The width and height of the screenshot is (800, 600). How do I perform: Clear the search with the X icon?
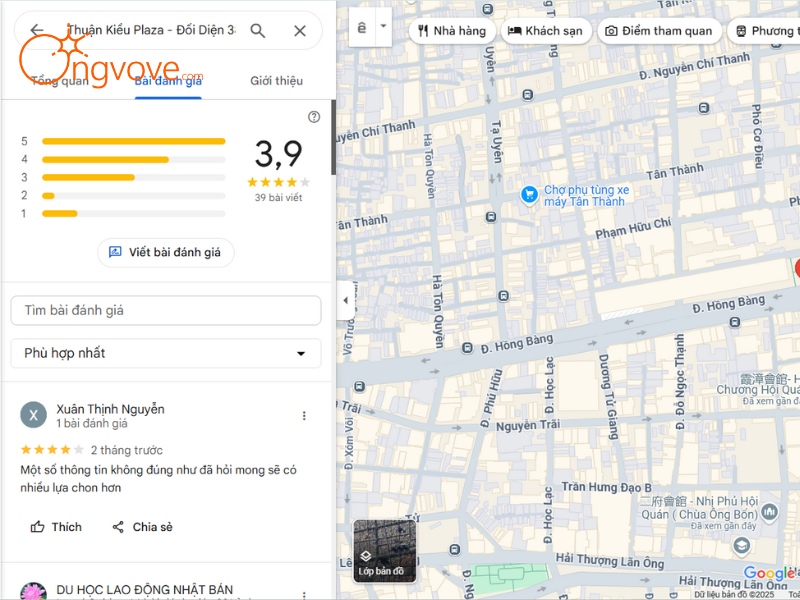click(300, 31)
